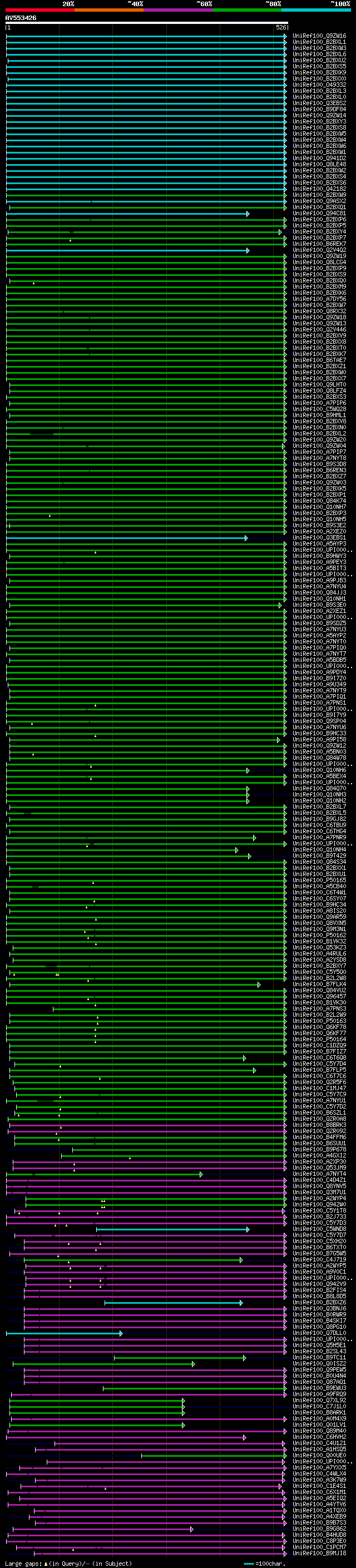The height and width of the screenshot is (1568, 356).
Task: Select hit label UniRef100_Q10NH3
Action: [x=319, y=794]
